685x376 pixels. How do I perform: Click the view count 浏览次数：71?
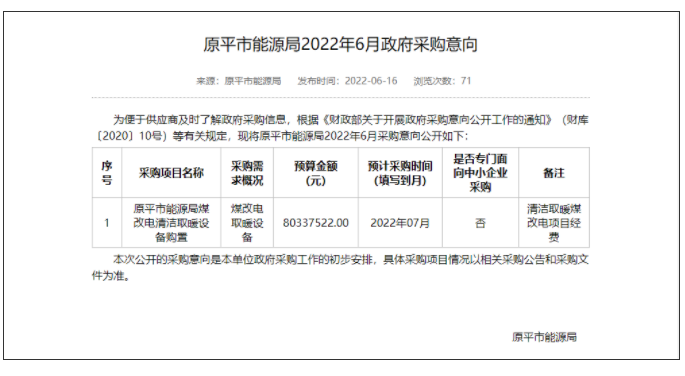pyautogui.click(x=442, y=81)
